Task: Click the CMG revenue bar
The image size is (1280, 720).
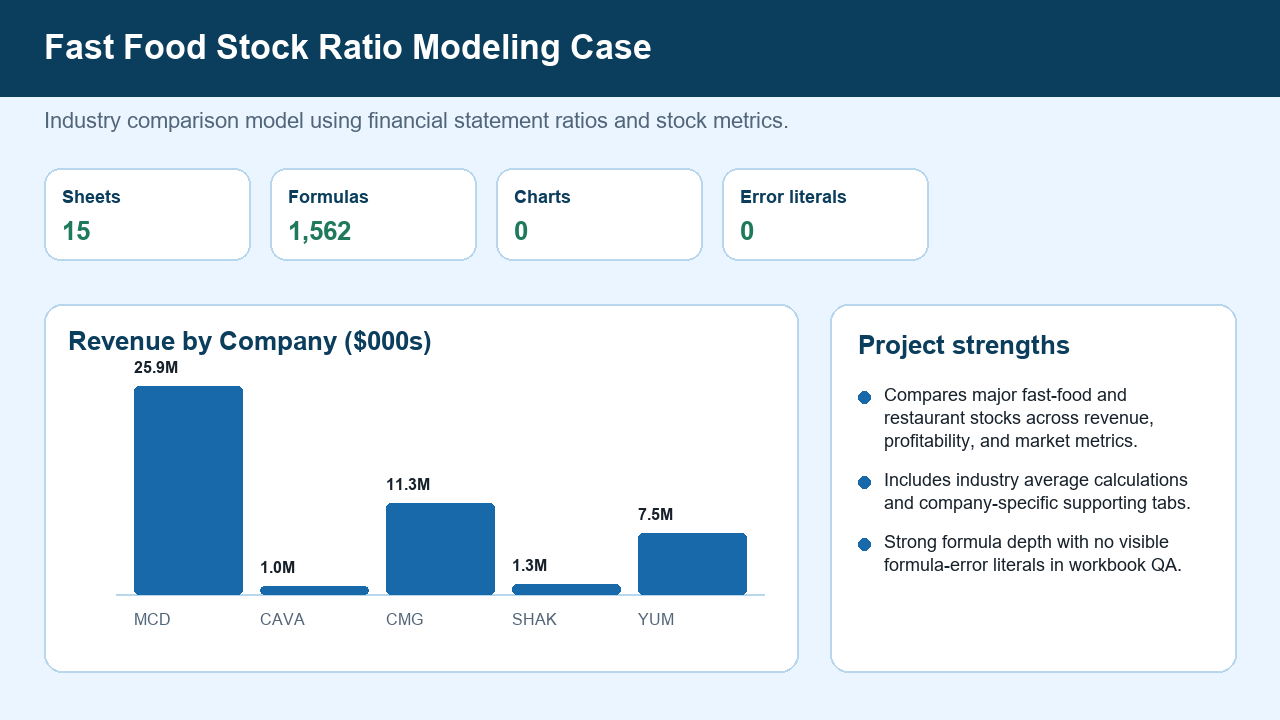Action: tap(440, 549)
